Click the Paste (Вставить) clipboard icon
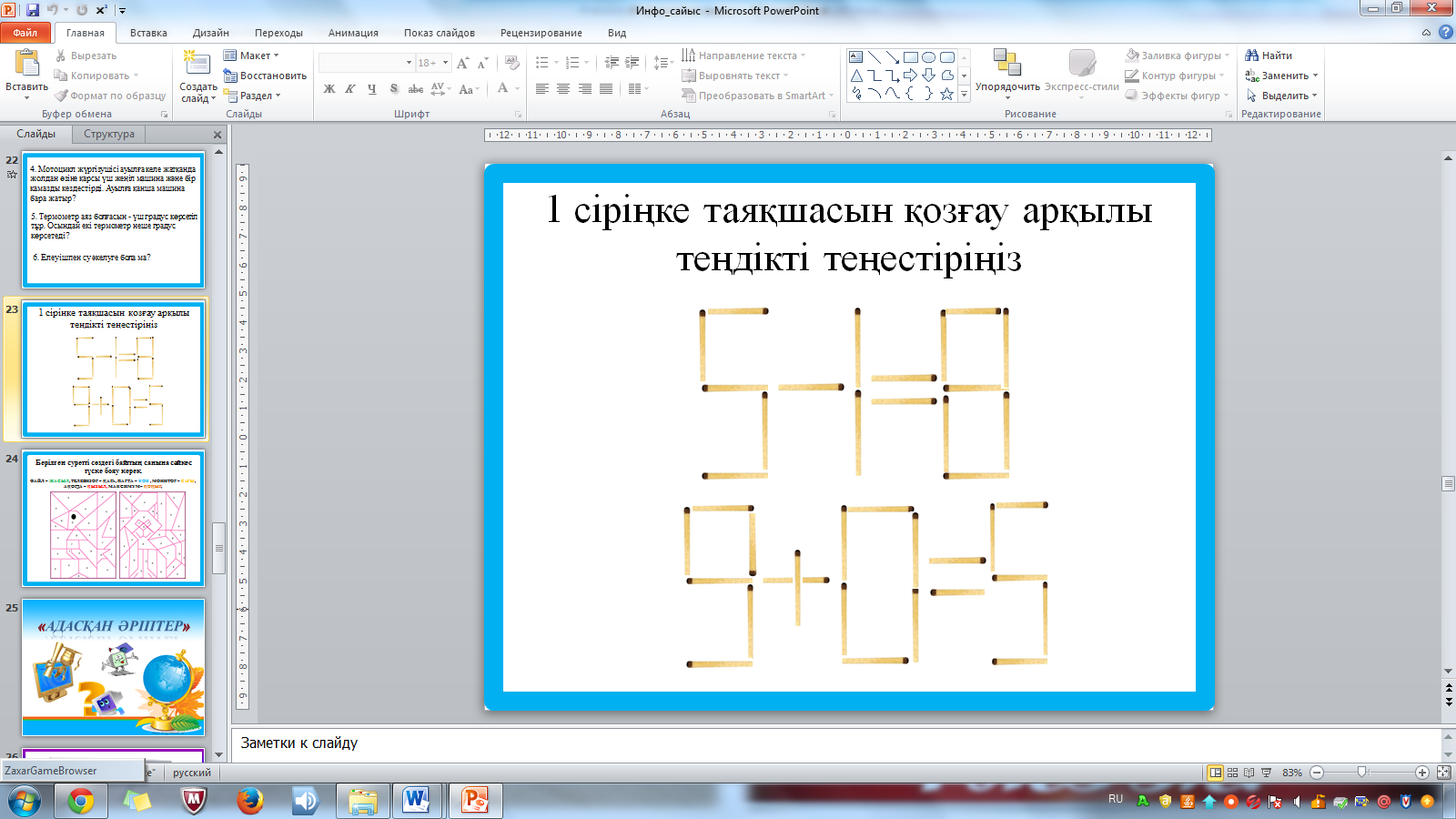The width and height of the screenshot is (1456, 819). pyautogui.click(x=26, y=63)
